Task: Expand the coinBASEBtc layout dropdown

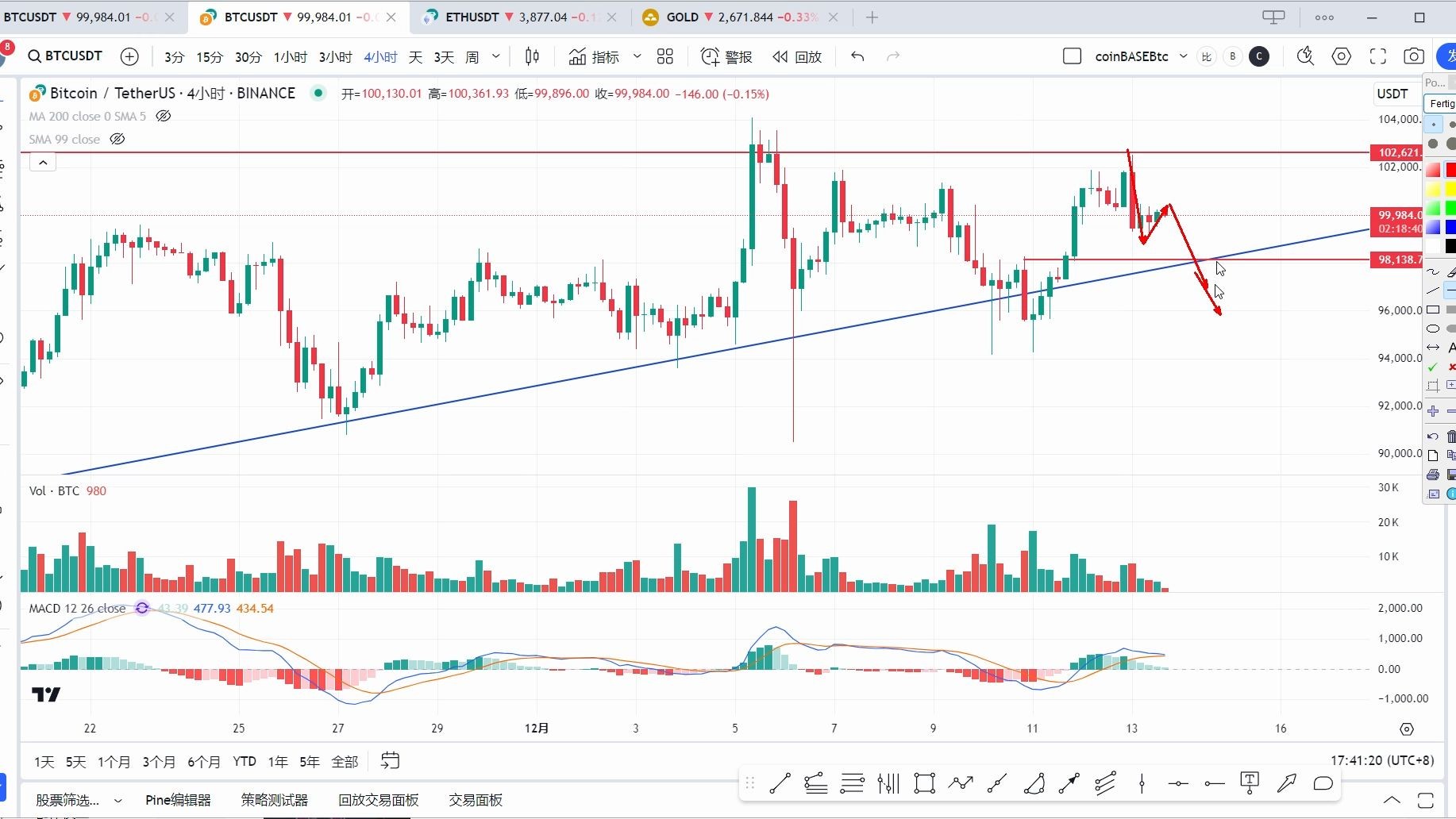Action: click(x=1184, y=56)
